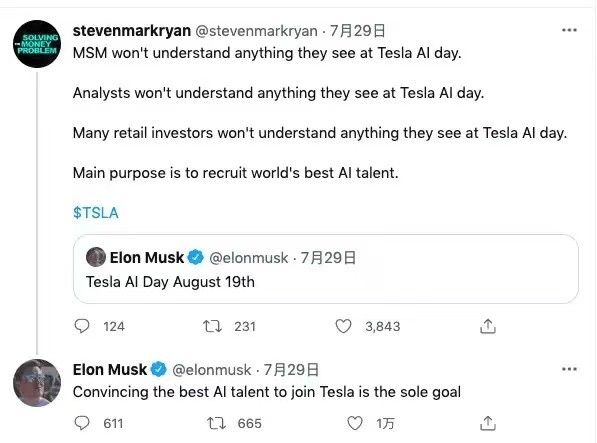Click the verified badge beside Elon Musk's reply name
The image size is (597, 443).
click(x=158, y=370)
